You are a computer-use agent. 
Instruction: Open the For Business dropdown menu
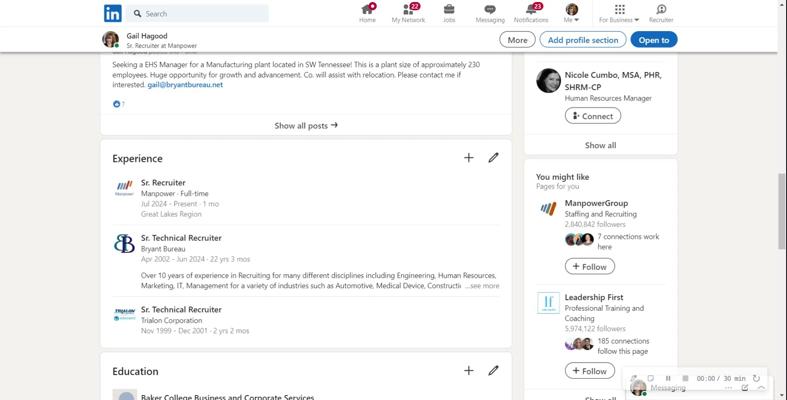tap(619, 14)
